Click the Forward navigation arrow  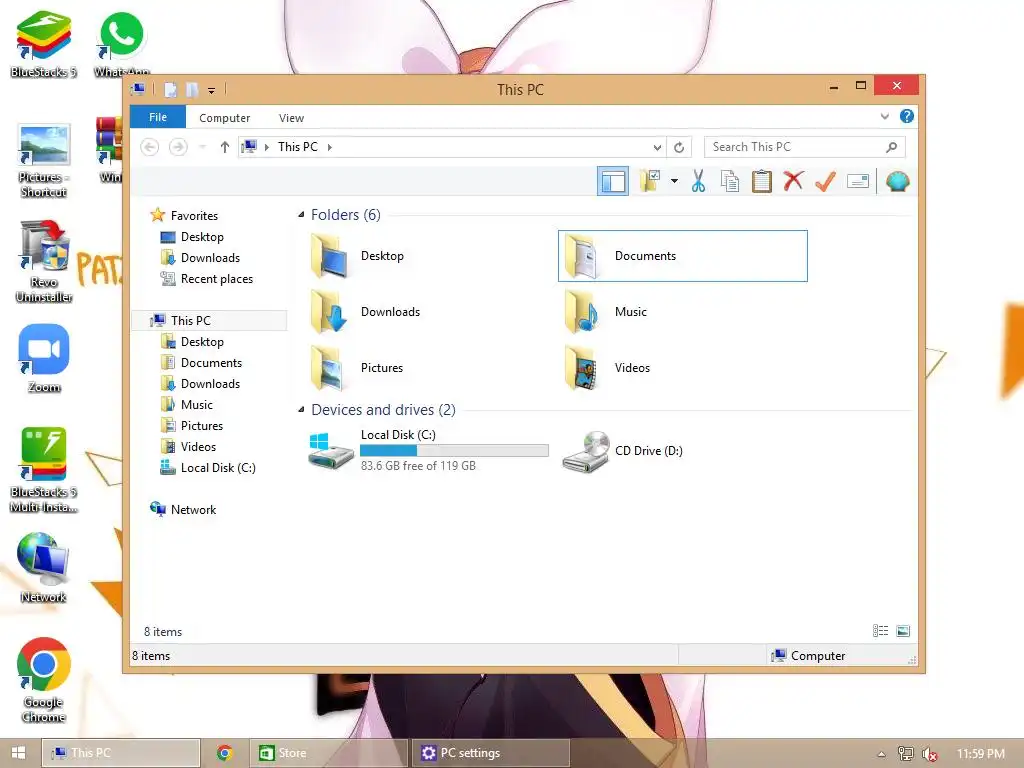pyautogui.click(x=178, y=147)
